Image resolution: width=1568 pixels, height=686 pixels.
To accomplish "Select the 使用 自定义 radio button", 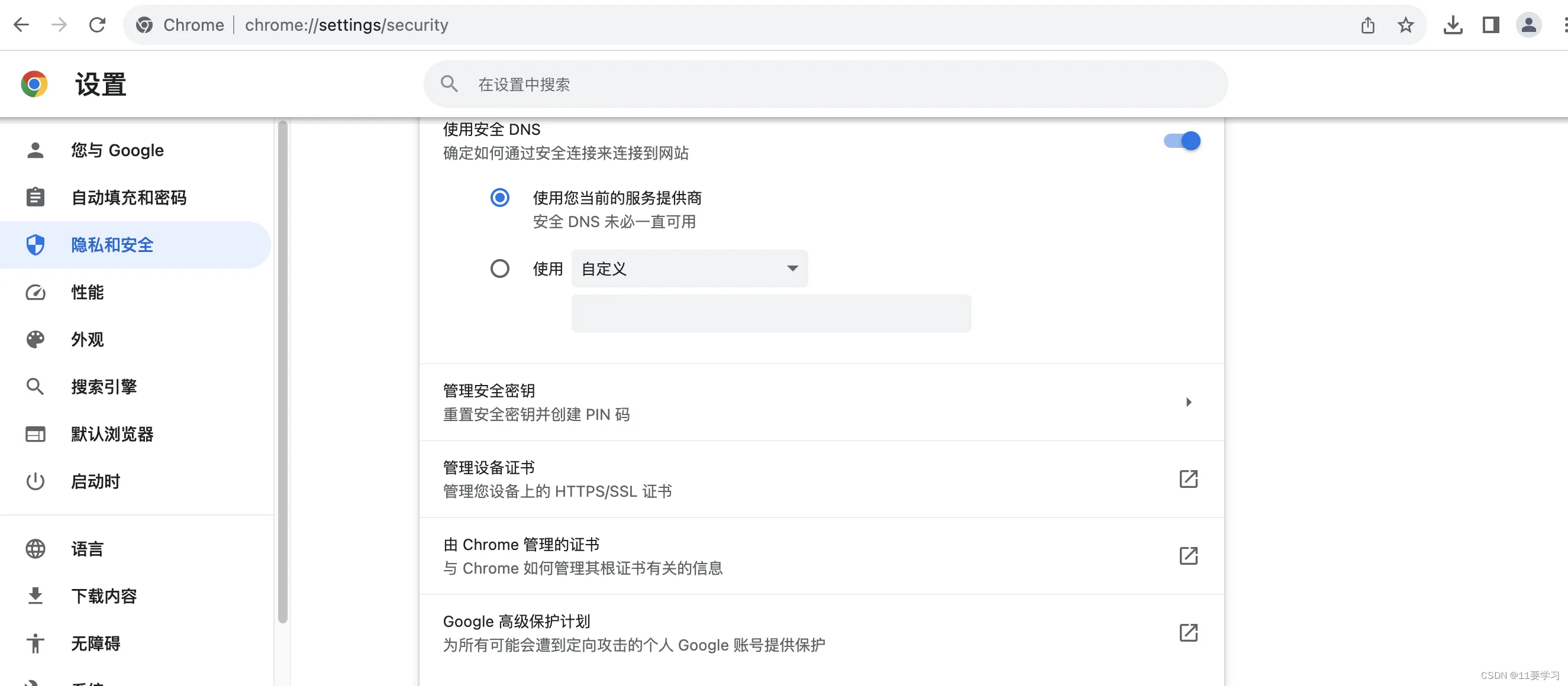I will pos(500,269).
